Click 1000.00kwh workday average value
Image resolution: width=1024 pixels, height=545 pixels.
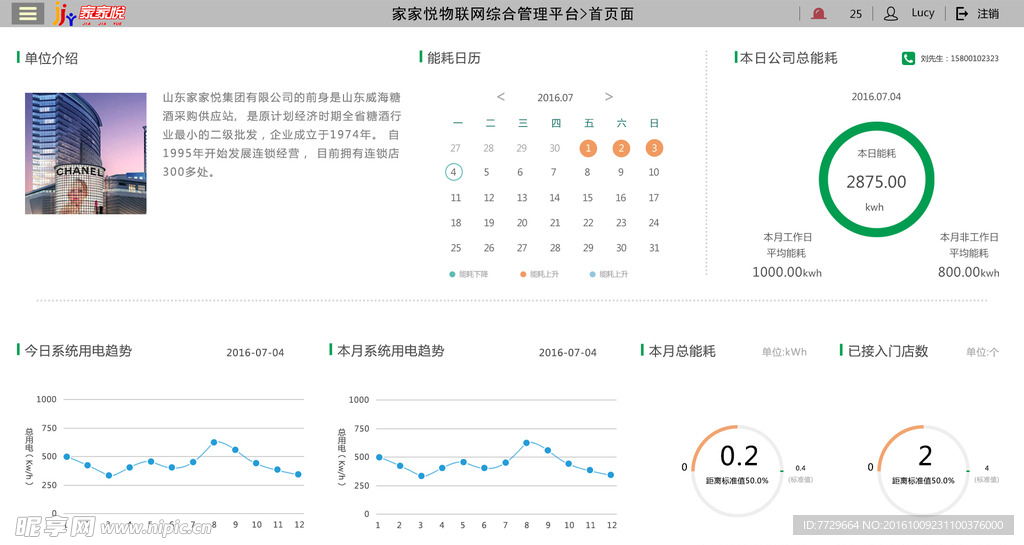787,272
